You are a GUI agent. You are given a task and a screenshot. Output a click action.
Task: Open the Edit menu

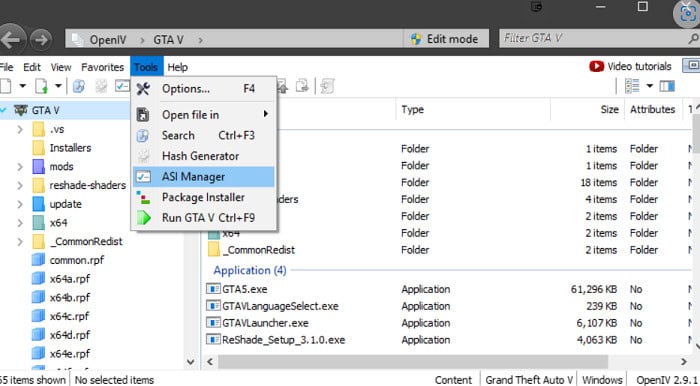pos(32,67)
